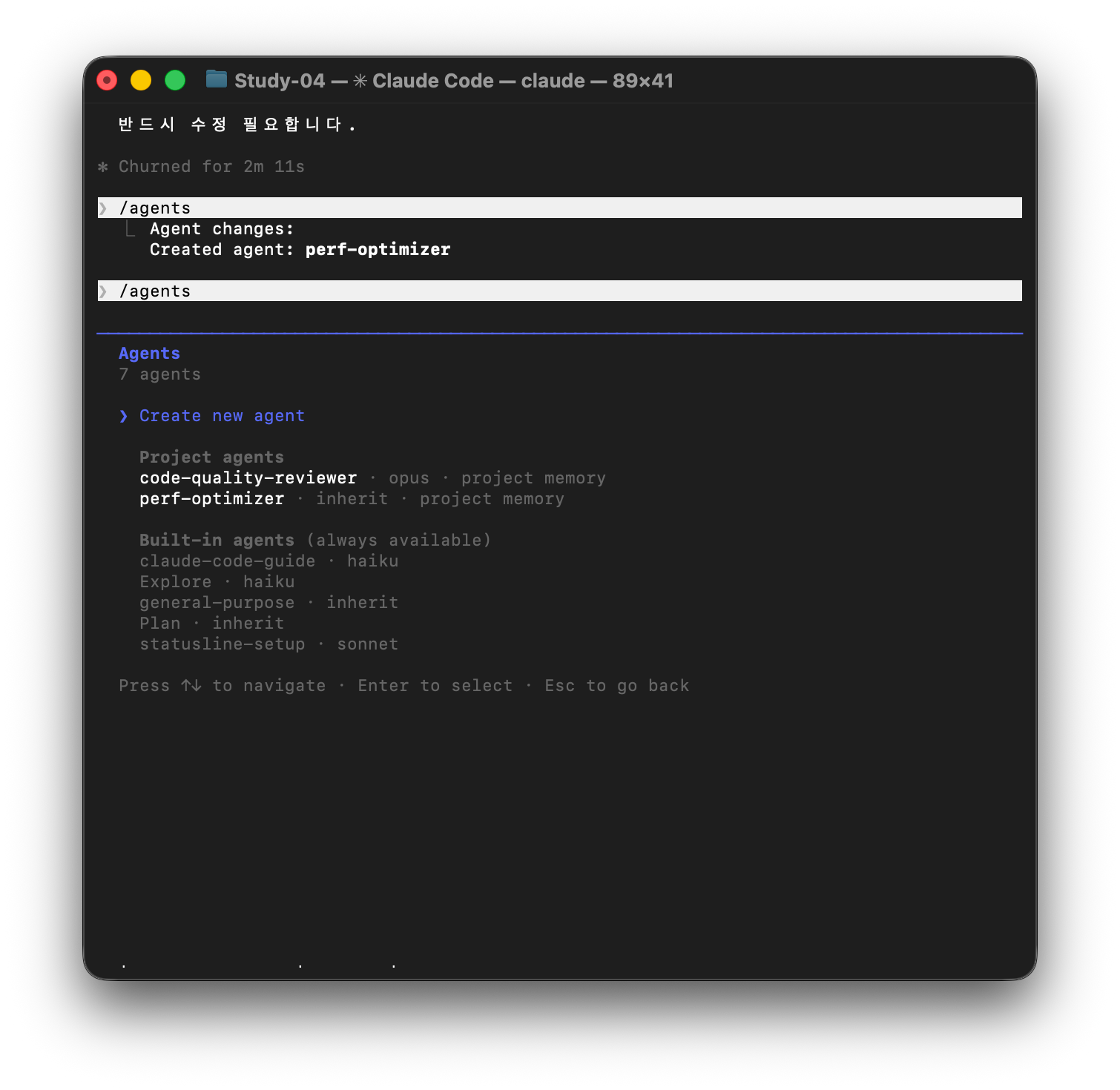Click the first /agents command line

(x=560, y=208)
